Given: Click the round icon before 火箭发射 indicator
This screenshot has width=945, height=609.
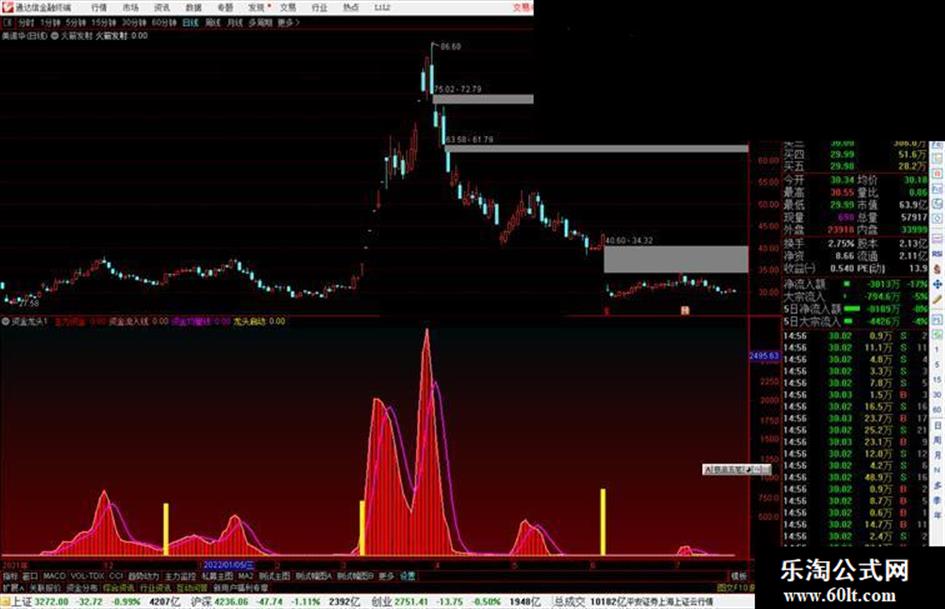Looking at the screenshot, I should click(x=55, y=36).
